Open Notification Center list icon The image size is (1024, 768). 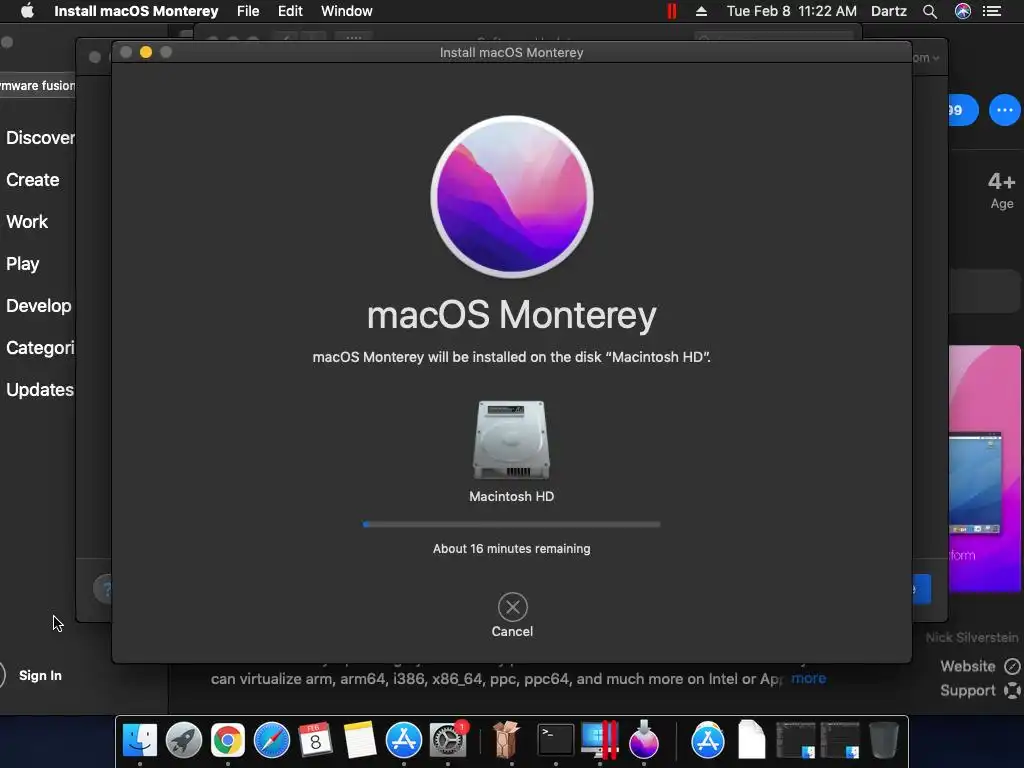click(x=992, y=11)
